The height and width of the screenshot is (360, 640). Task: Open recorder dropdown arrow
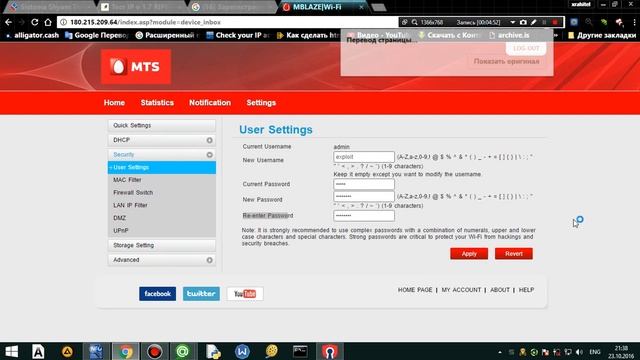[x=513, y=22]
